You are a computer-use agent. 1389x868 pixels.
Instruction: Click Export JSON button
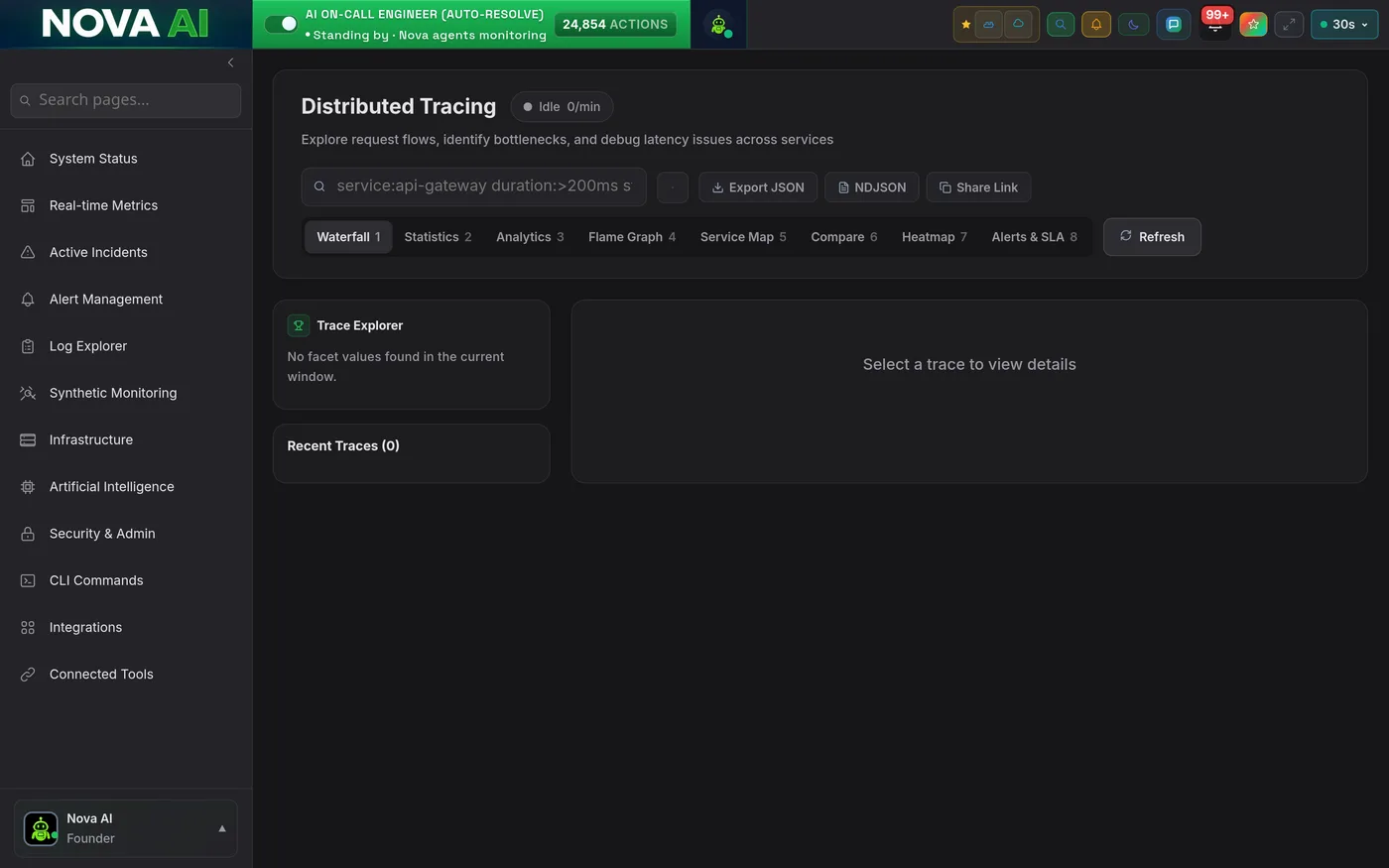[x=758, y=187]
